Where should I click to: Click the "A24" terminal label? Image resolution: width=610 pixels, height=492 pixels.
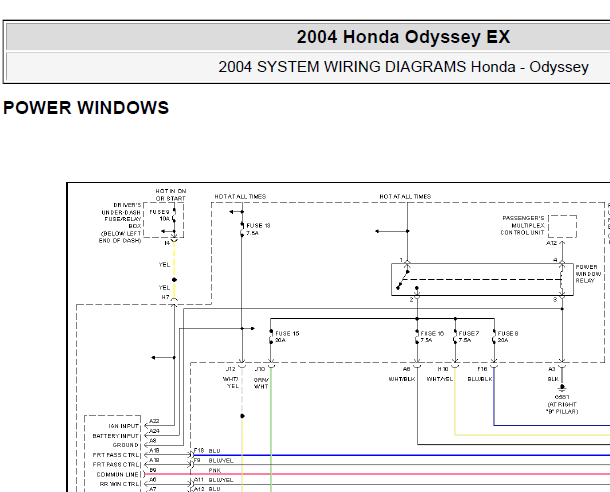pyautogui.click(x=154, y=431)
